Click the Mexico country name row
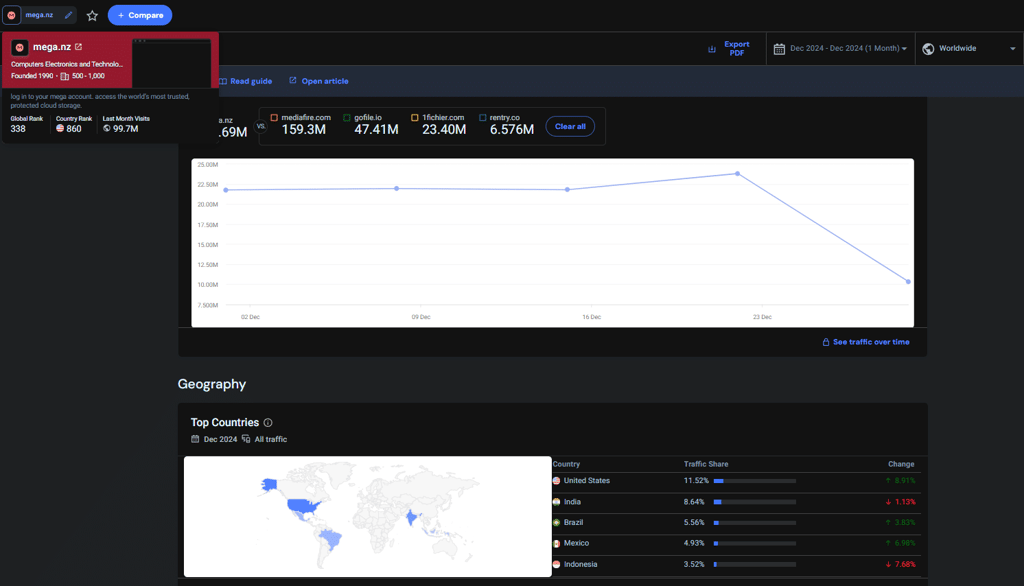 point(576,544)
